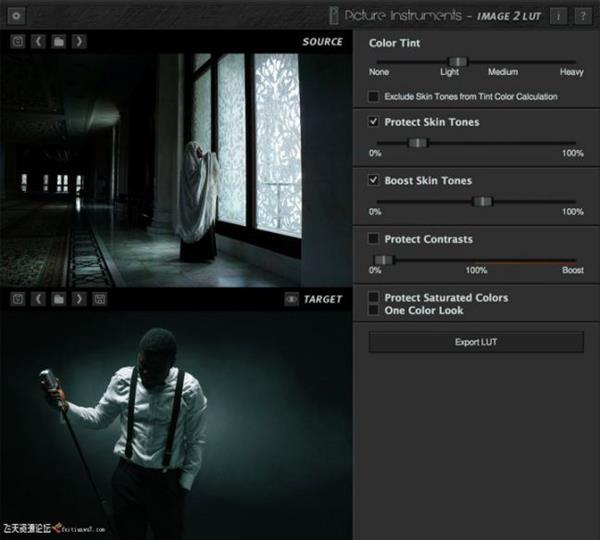Click the info button in the header
The image size is (600, 540).
558,16
